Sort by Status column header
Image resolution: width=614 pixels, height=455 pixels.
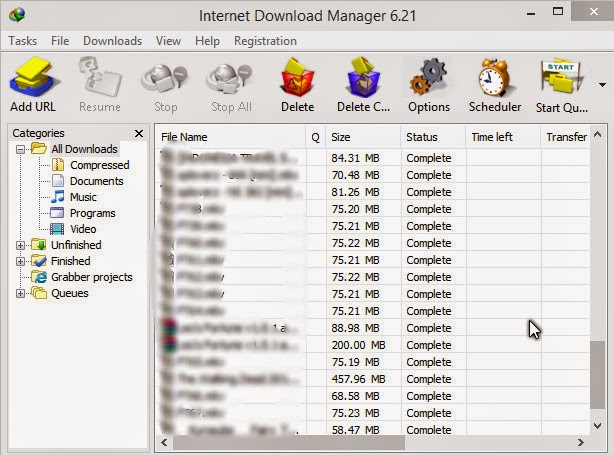click(433, 137)
